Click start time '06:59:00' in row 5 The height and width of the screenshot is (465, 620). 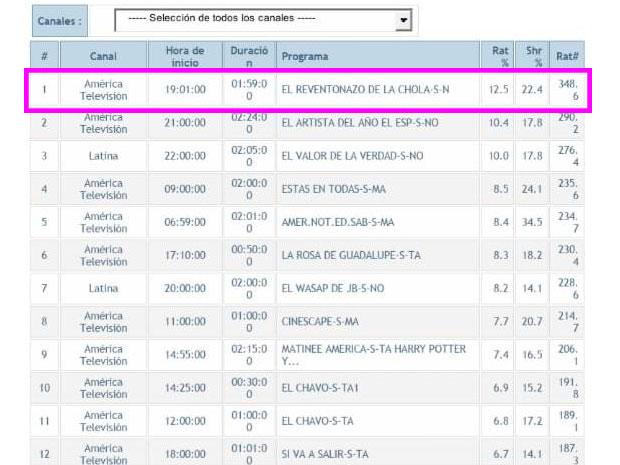[185, 222]
